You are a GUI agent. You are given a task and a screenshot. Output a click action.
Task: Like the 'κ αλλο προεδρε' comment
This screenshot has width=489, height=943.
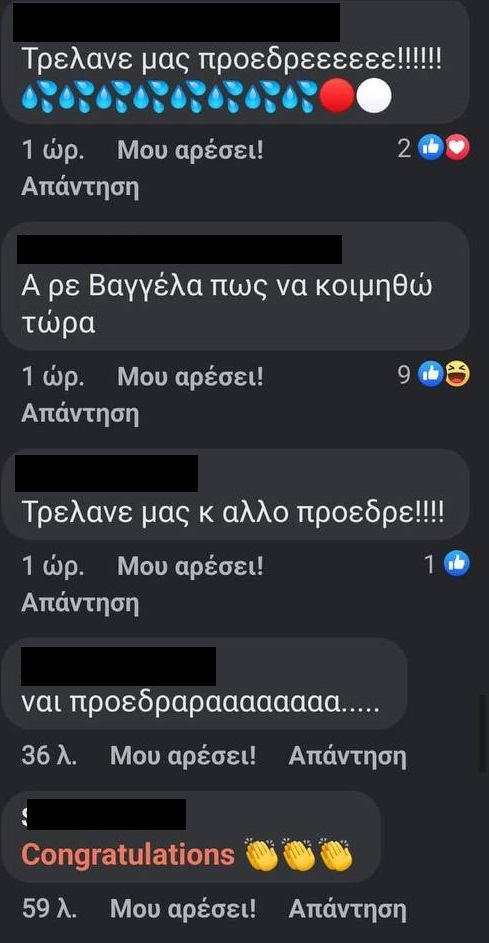click(x=190, y=566)
